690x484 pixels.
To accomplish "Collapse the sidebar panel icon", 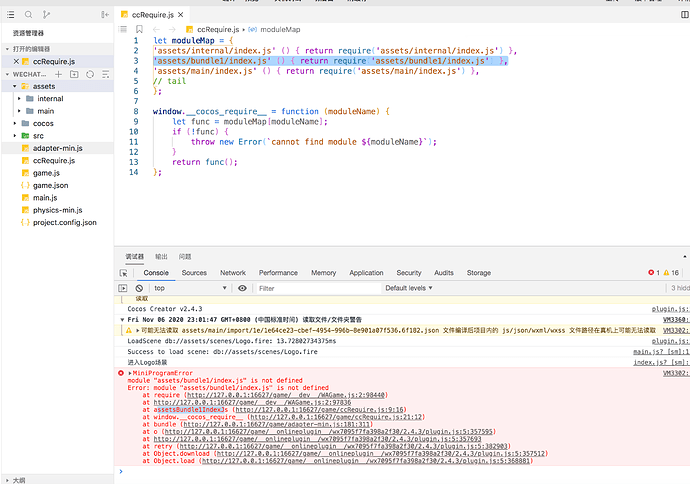I will (x=105, y=15).
